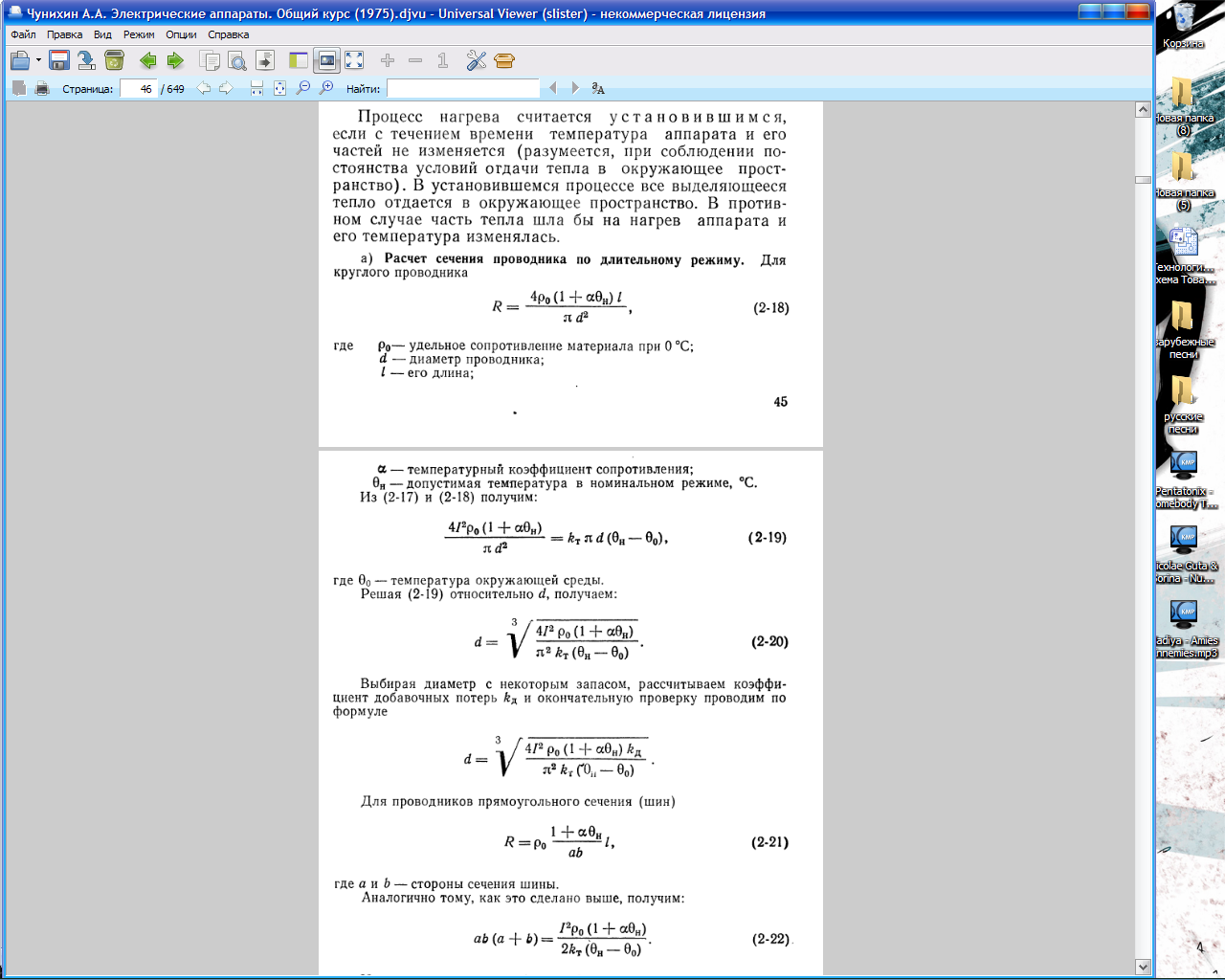
Task: Click the formula number (2-18) in document
Action: tap(771, 308)
